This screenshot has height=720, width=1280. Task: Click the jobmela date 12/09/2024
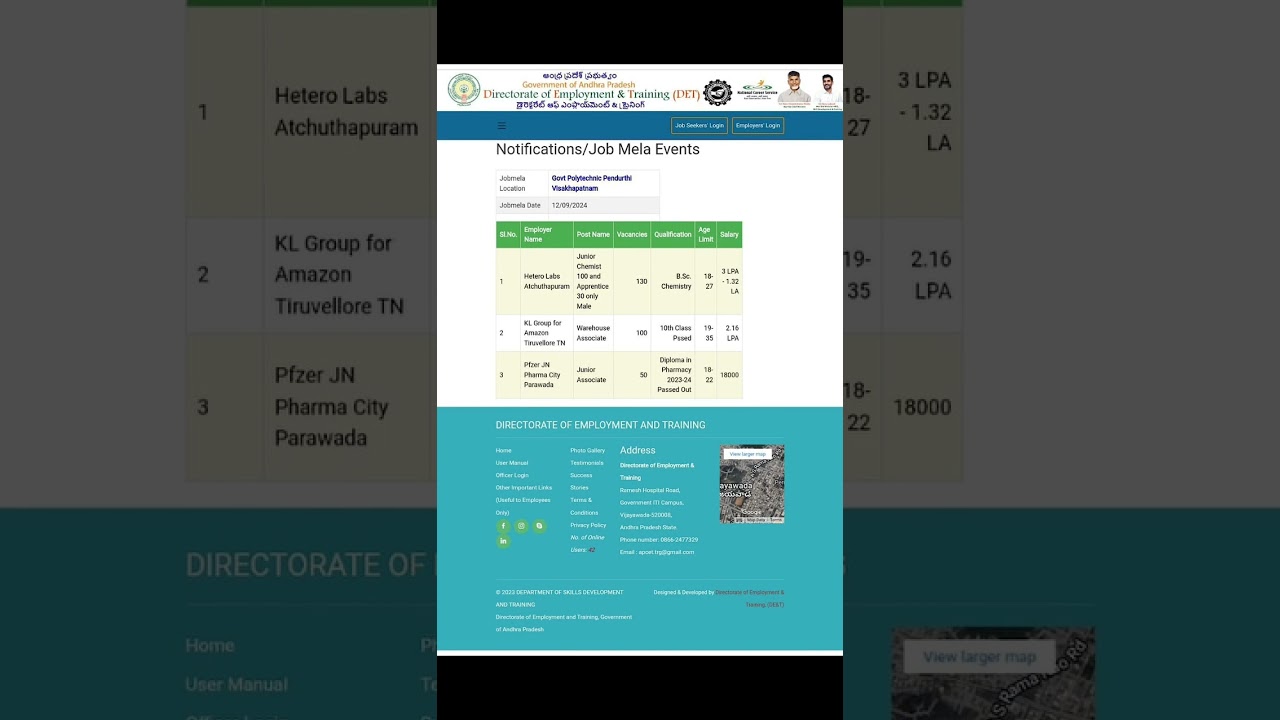pos(569,205)
